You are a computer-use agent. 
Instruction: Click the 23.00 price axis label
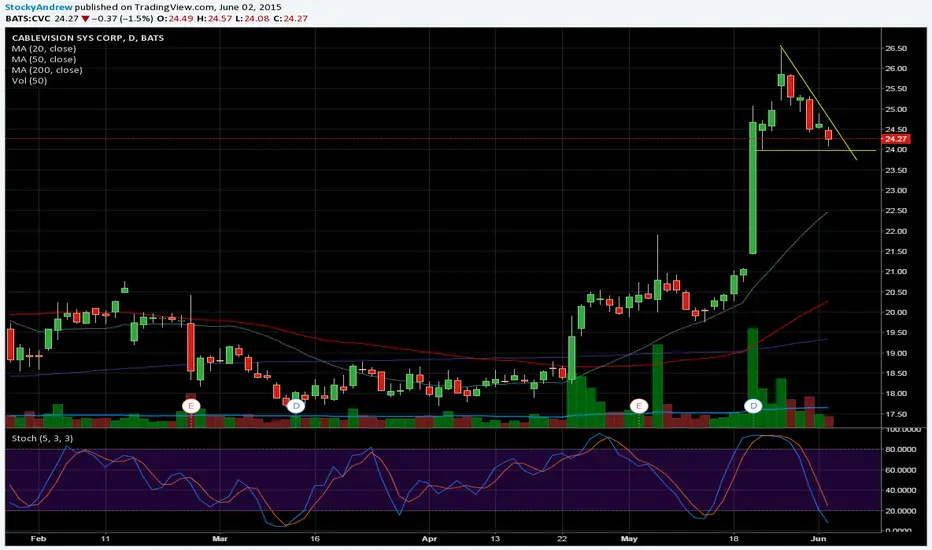[x=896, y=190]
